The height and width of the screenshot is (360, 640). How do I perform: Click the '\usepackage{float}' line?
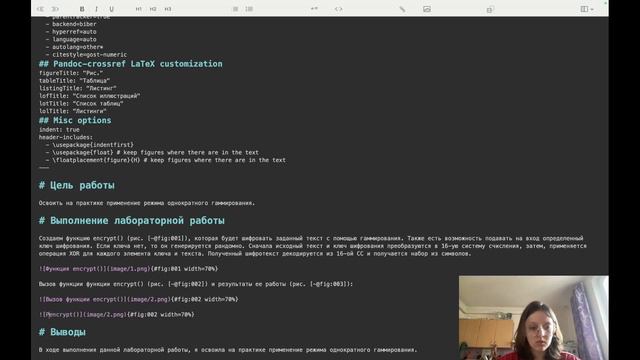point(152,152)
